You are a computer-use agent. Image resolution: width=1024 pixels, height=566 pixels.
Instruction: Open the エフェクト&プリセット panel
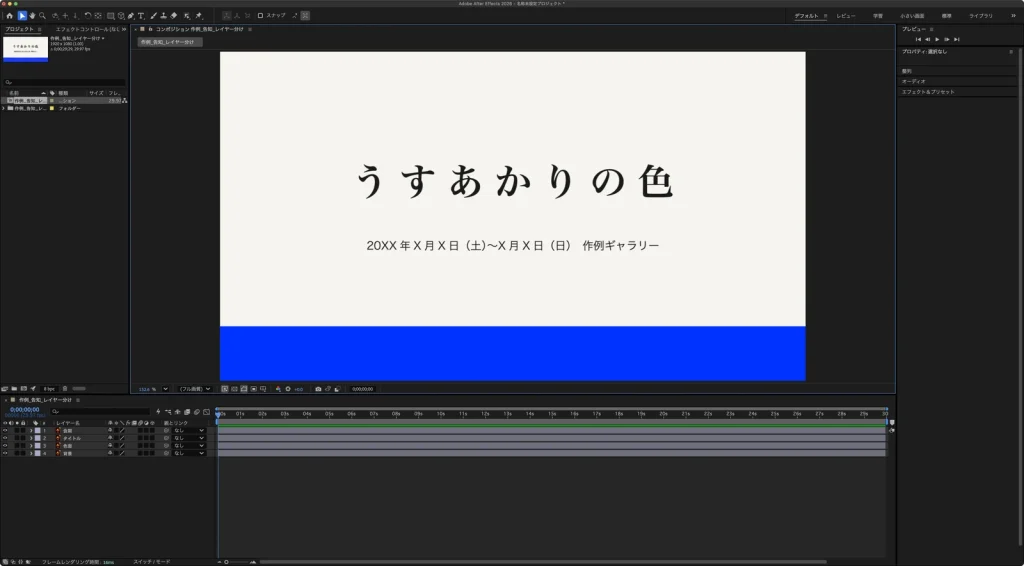[928, 92]
